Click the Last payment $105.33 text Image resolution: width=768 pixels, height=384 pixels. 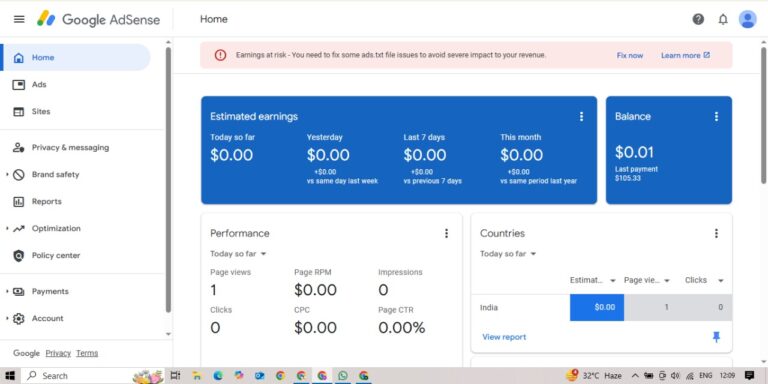click(636, 173)
